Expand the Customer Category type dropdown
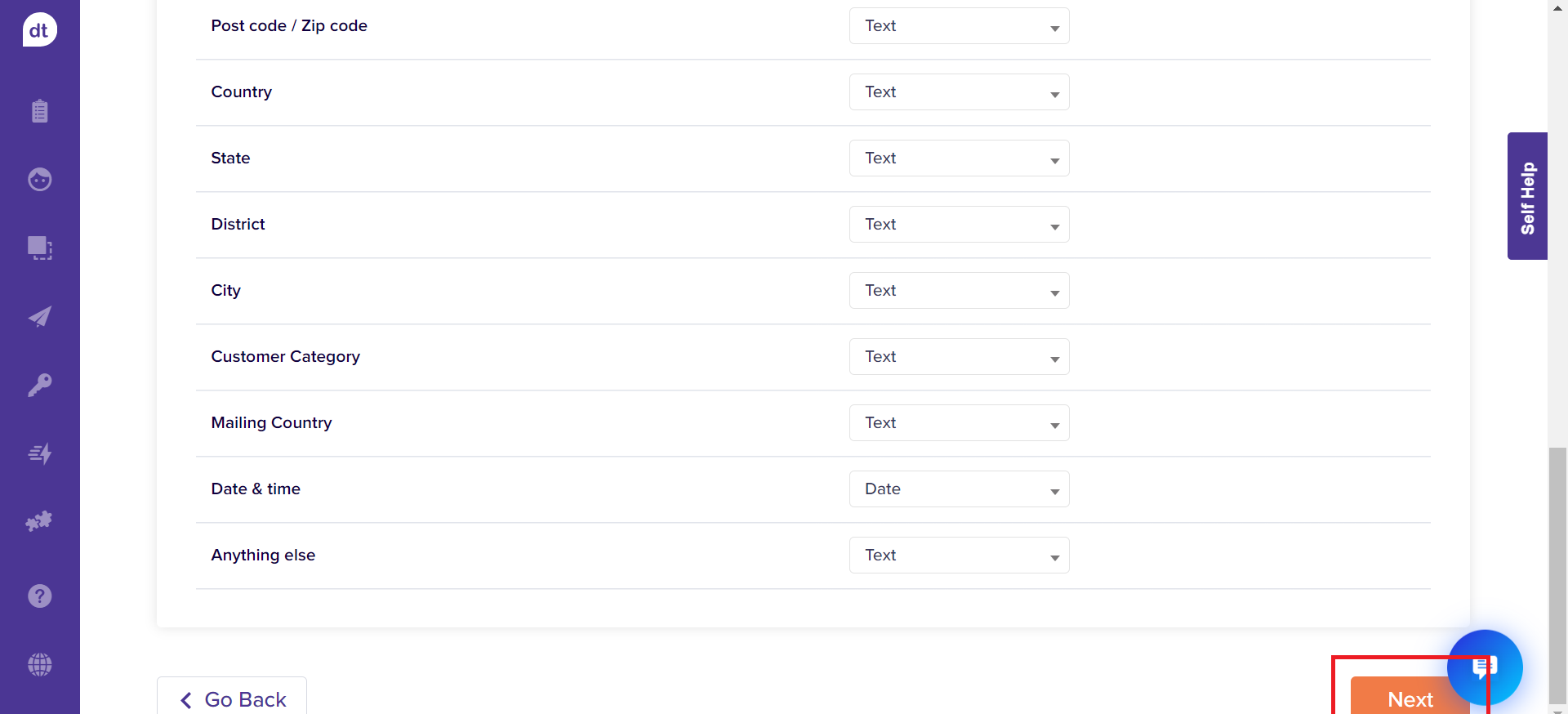Image resolution: width=1568 pixels, height=714 pixels. coord(959,357)
